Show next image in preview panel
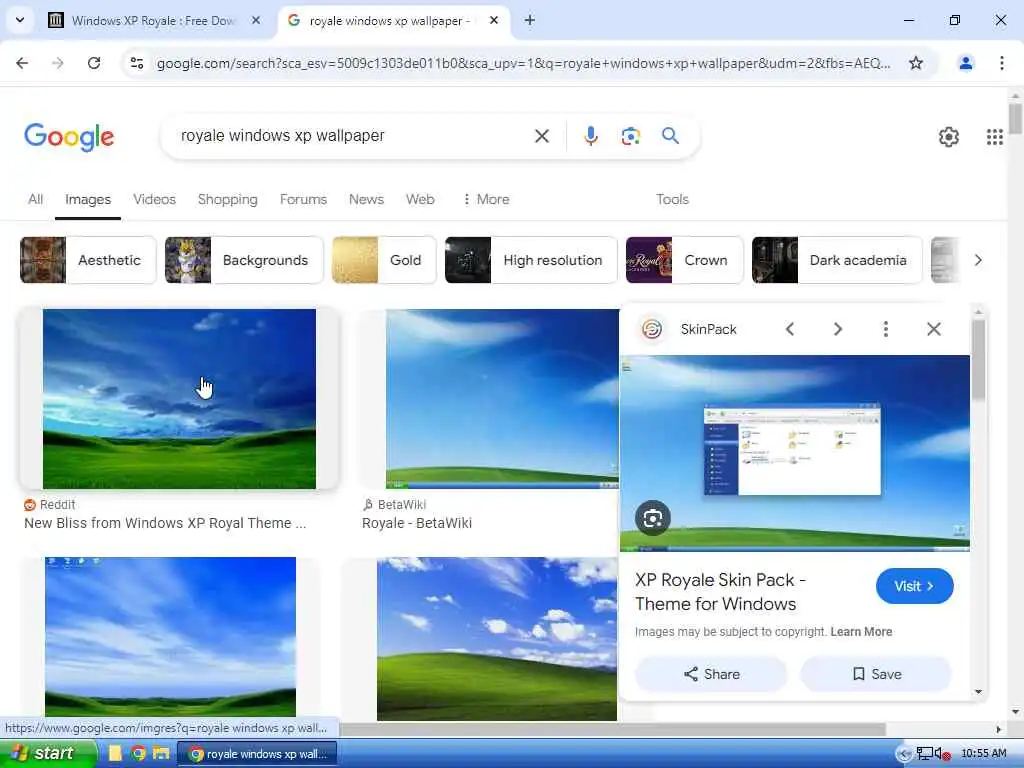 [x=837, y=328]
